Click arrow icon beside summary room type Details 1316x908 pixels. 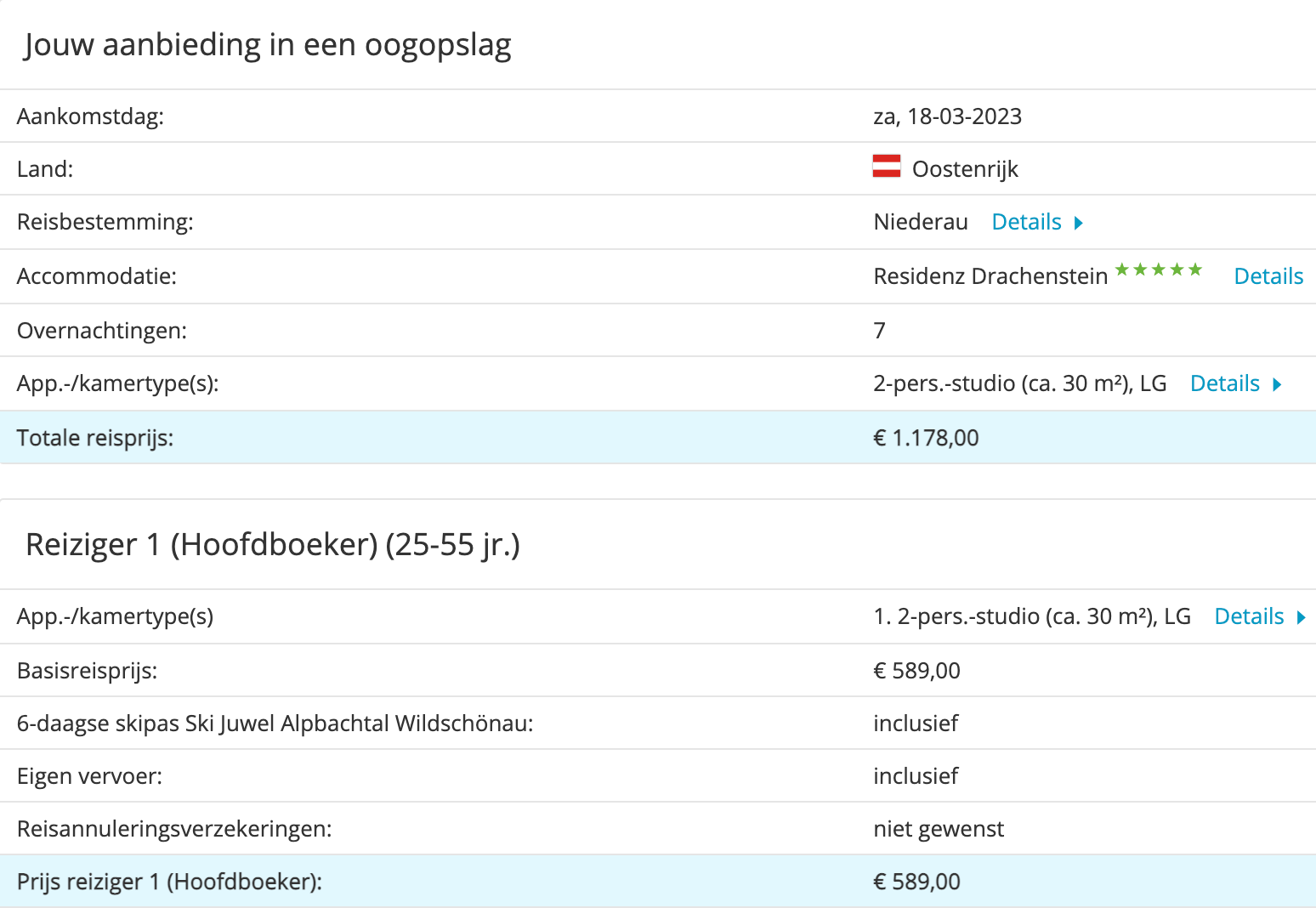point(1277,384)
